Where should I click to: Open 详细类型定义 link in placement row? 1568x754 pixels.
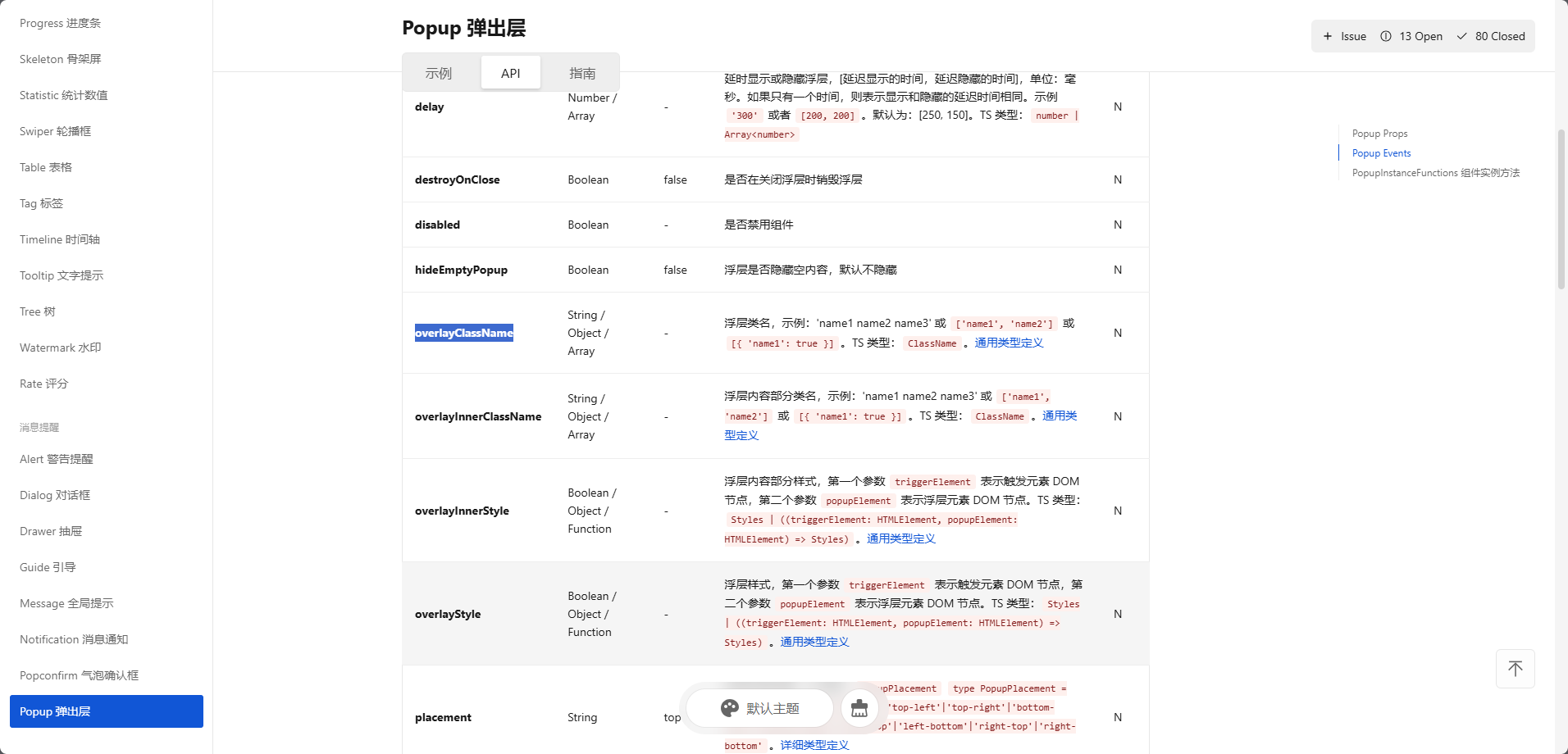814,745
